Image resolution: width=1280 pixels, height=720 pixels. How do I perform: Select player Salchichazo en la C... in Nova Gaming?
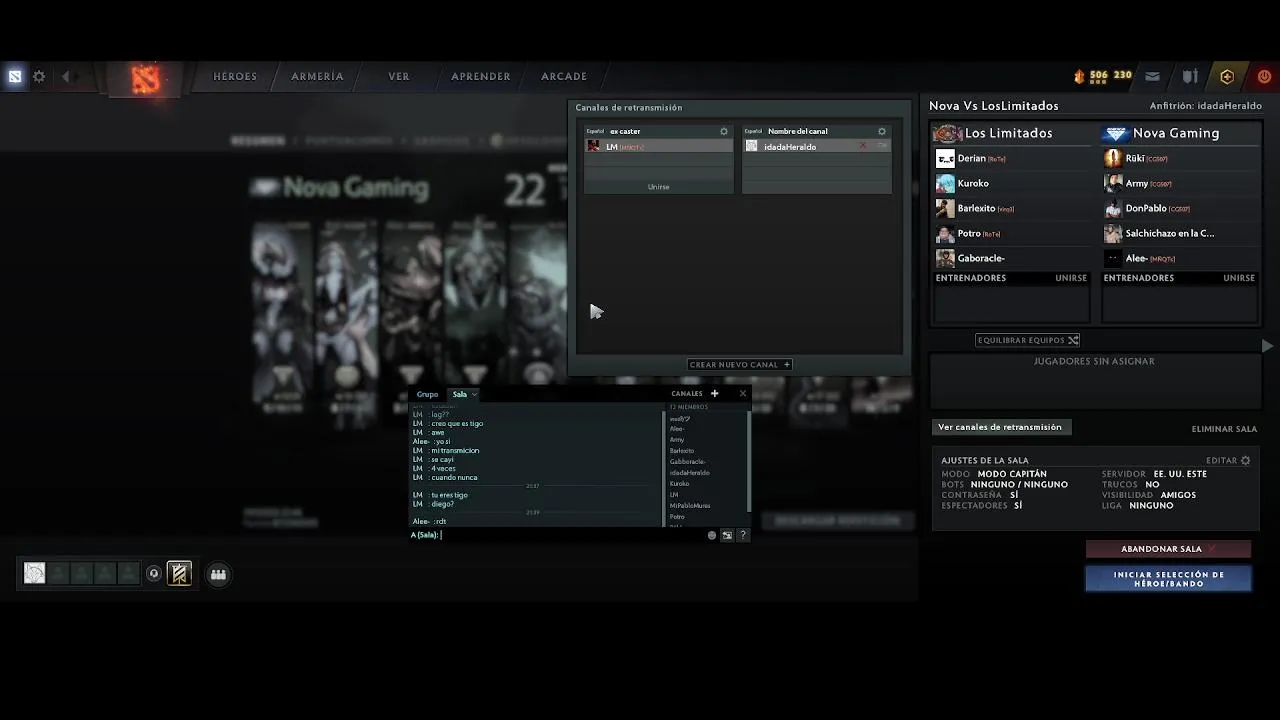click(1180, 233)
